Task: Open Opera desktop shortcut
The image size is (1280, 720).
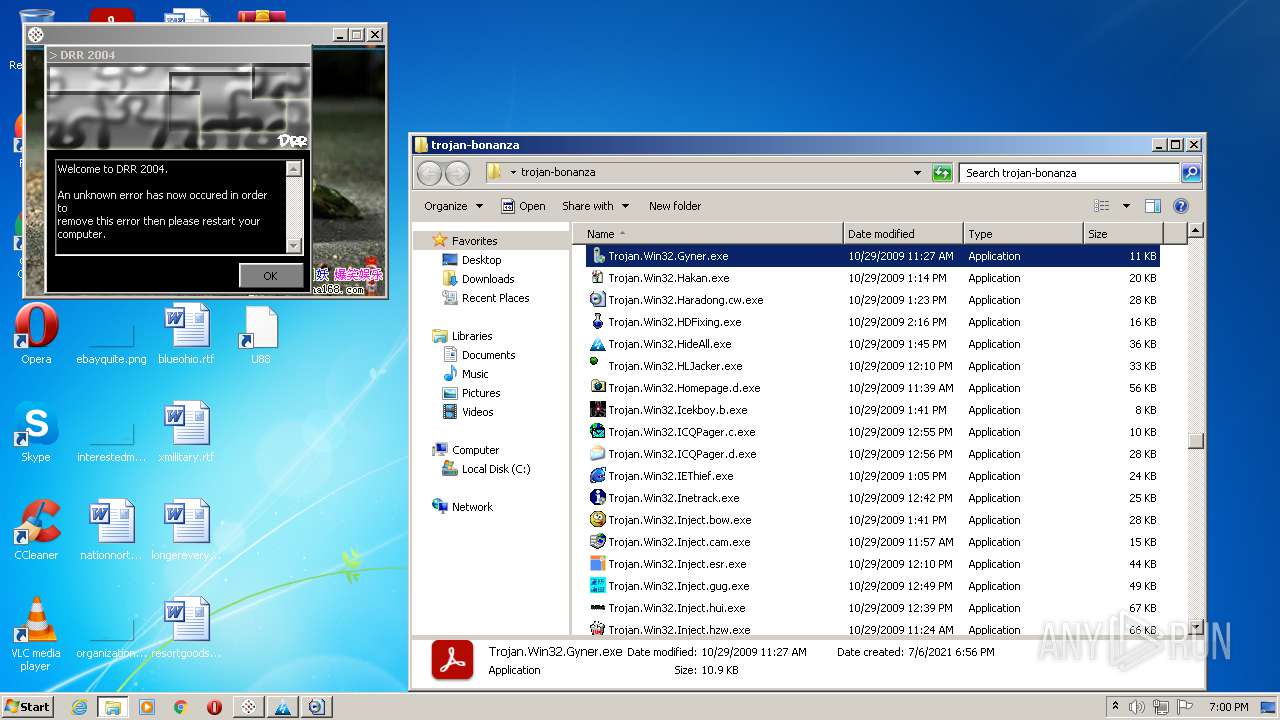Action: click(x=36, y=334)
